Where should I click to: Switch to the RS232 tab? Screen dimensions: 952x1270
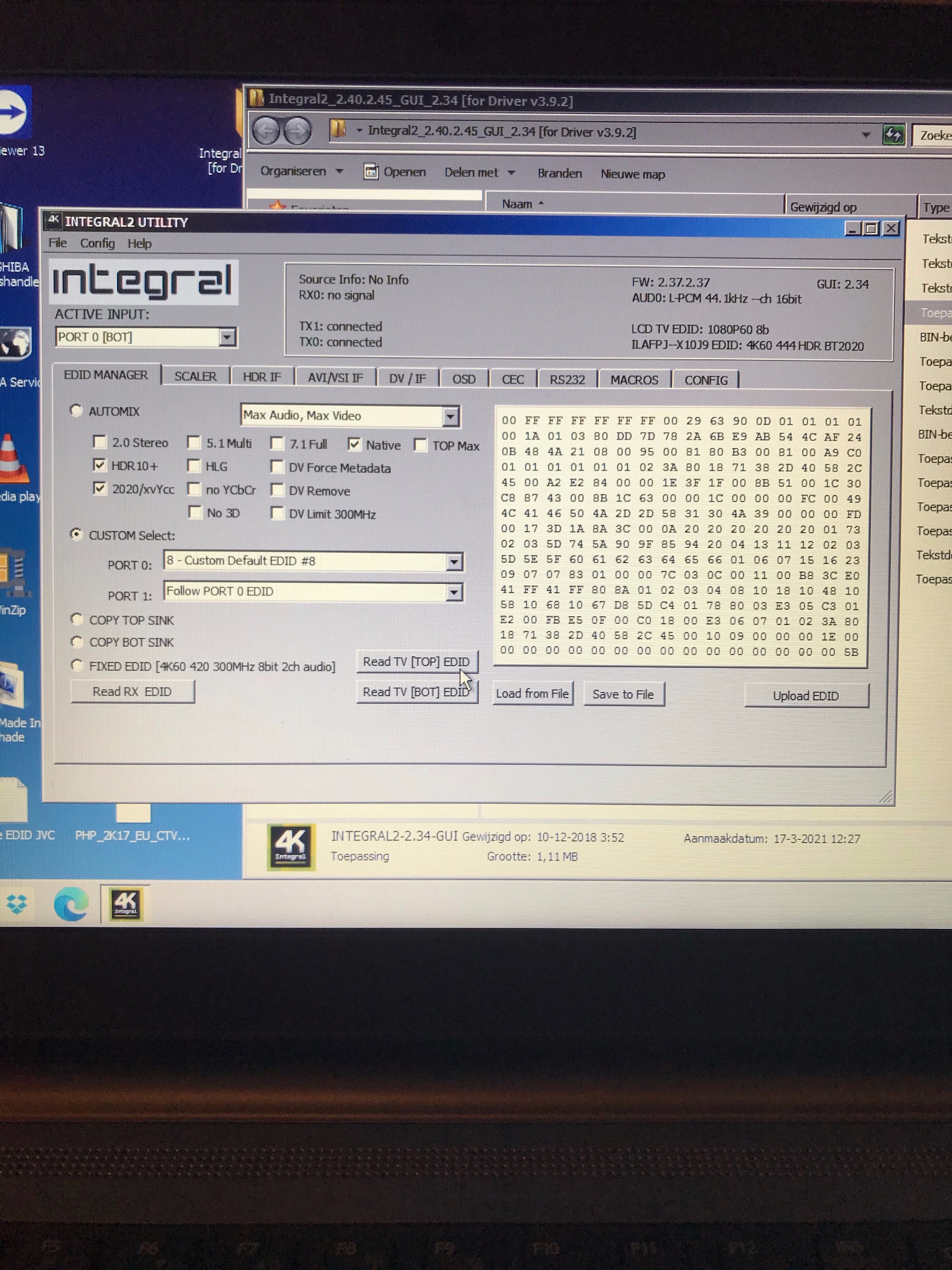click(x=567, y=380)
